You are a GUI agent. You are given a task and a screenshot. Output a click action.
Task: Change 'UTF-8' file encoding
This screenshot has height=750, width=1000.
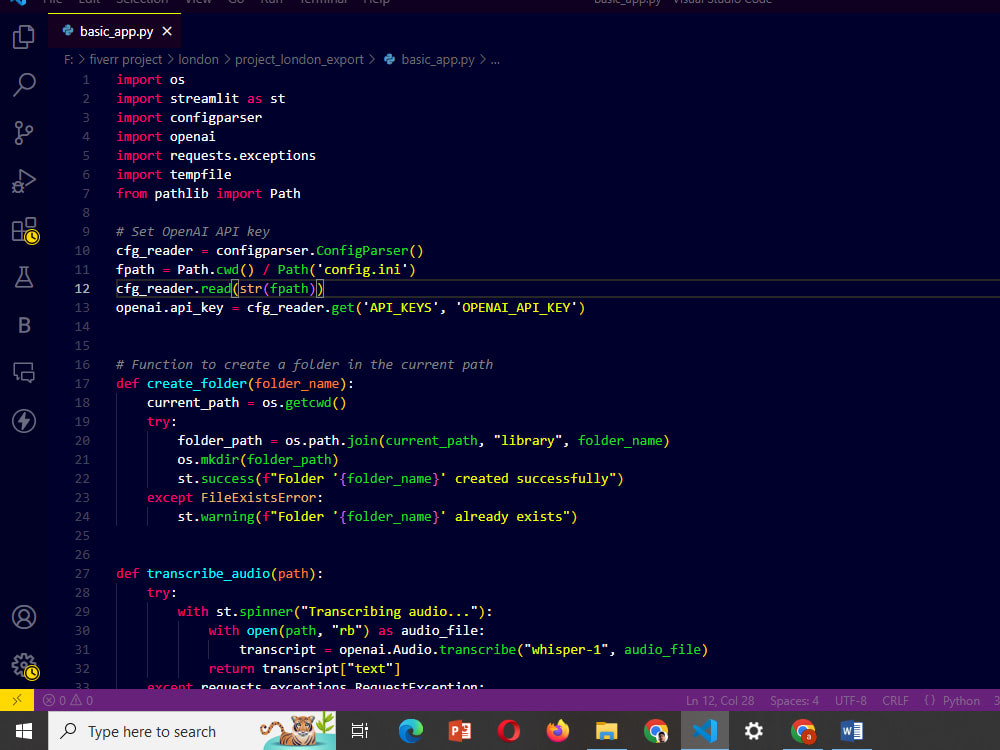(851, 700)
